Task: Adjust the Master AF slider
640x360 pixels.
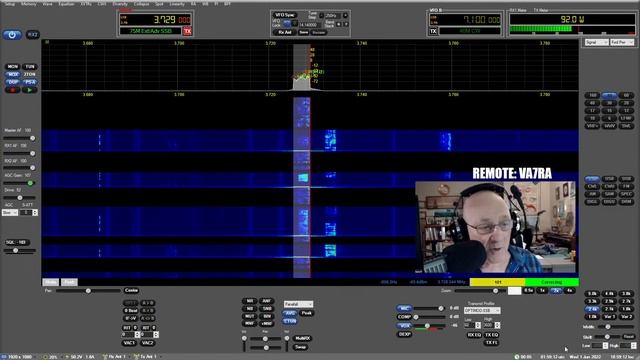Action: pos(19,138)
